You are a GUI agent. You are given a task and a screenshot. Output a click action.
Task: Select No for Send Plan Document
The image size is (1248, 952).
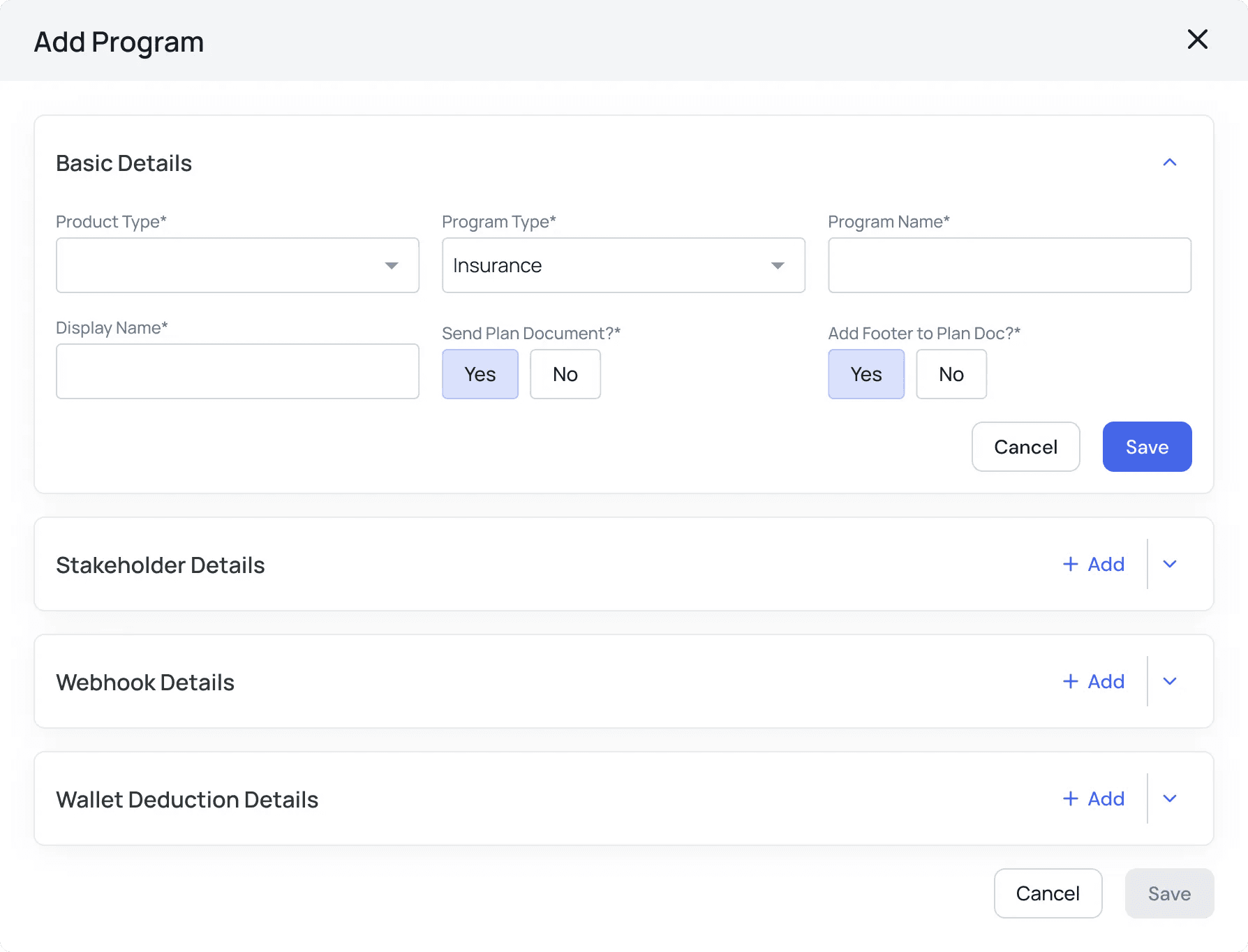[x=565, y=374]
